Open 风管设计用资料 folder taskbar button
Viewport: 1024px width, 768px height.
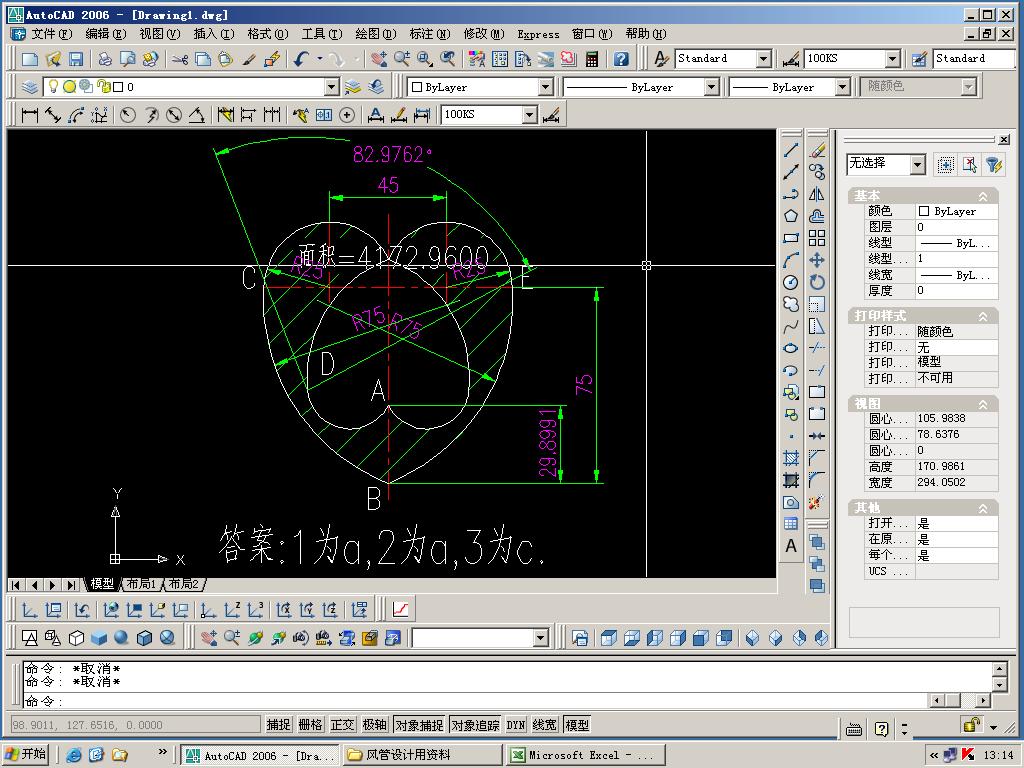point(423,755)
